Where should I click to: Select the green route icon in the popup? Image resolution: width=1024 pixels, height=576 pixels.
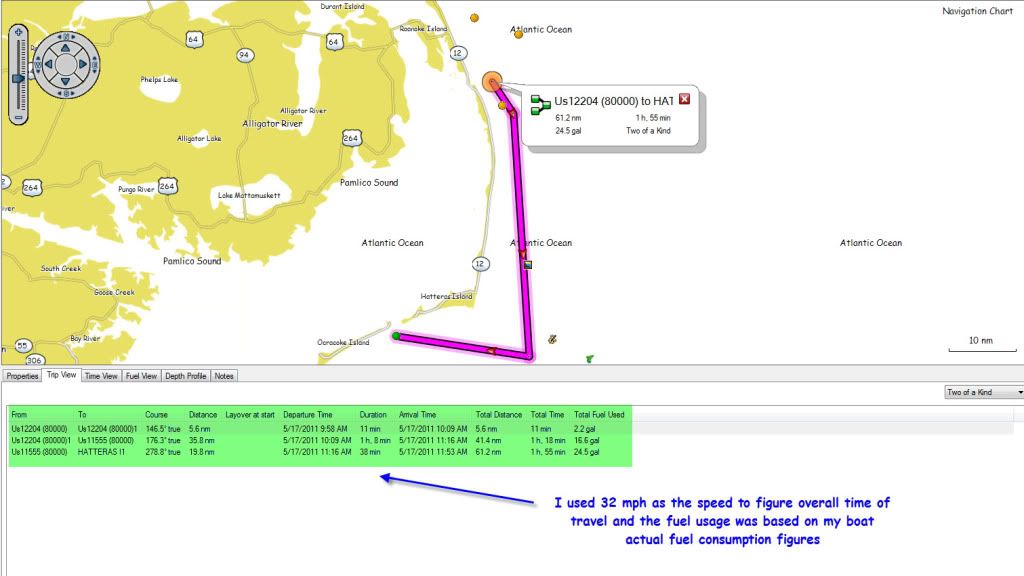click(541, 103)
